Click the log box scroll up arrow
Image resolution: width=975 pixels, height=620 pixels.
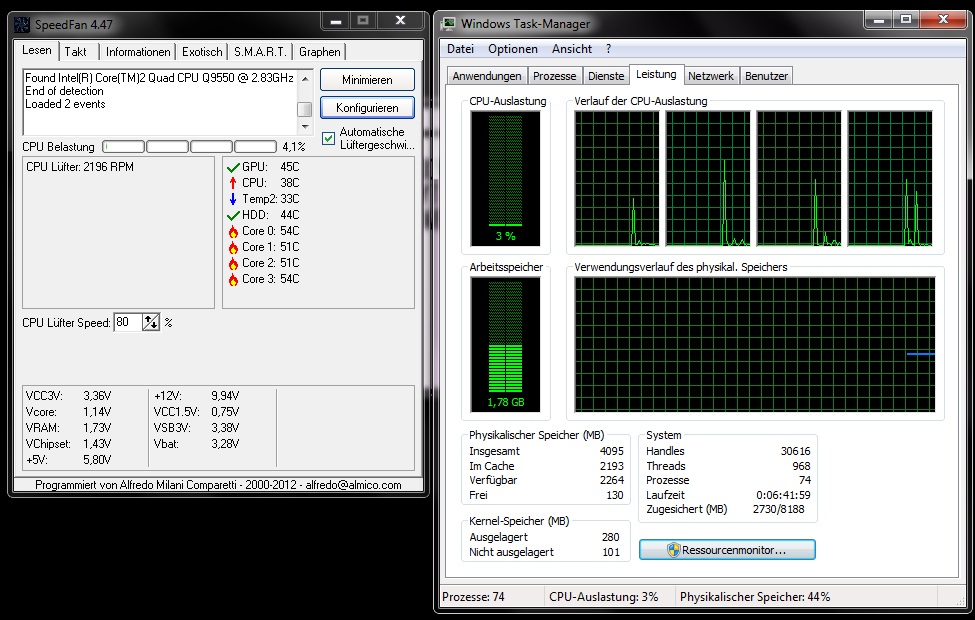point(305,79)
